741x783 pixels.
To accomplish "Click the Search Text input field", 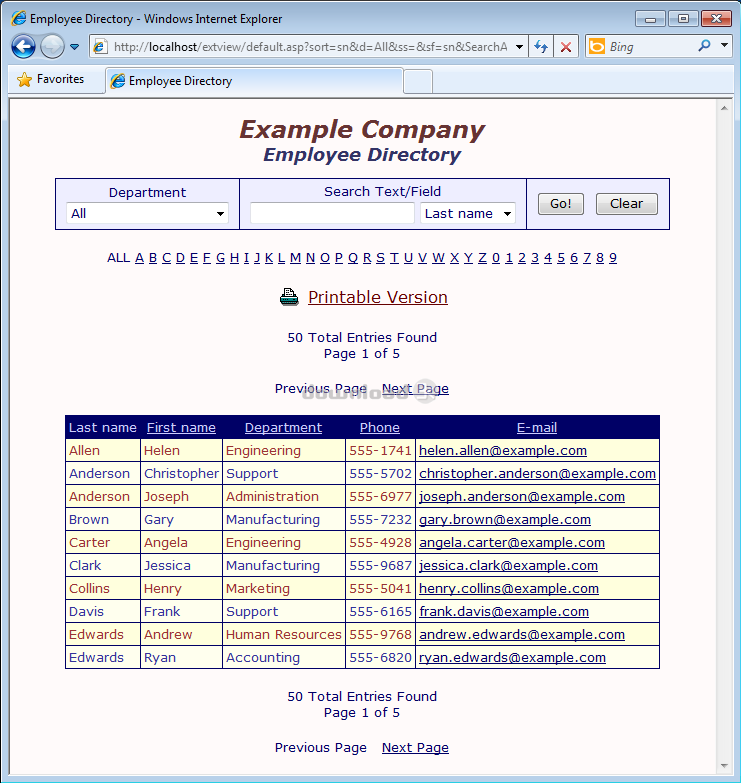I will pyautogui.click(x=332, y=213).
